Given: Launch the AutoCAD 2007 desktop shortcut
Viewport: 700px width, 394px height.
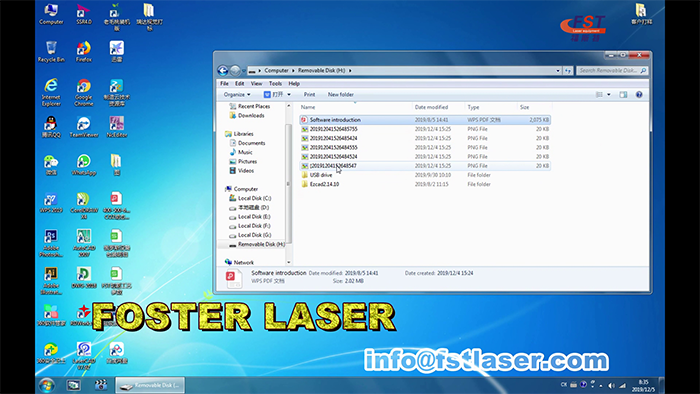Looking at the screenshot, I should [x=83, y=243].
